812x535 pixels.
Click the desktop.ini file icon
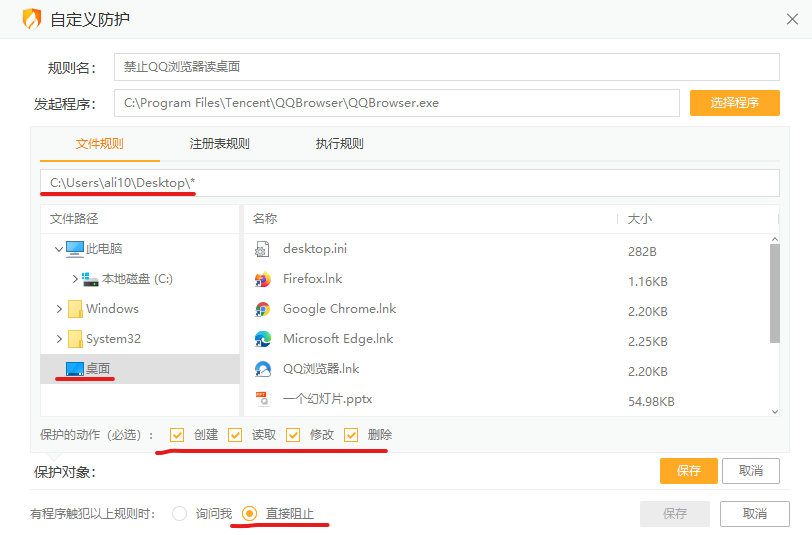pyautogui.click(x=262, y=249)
